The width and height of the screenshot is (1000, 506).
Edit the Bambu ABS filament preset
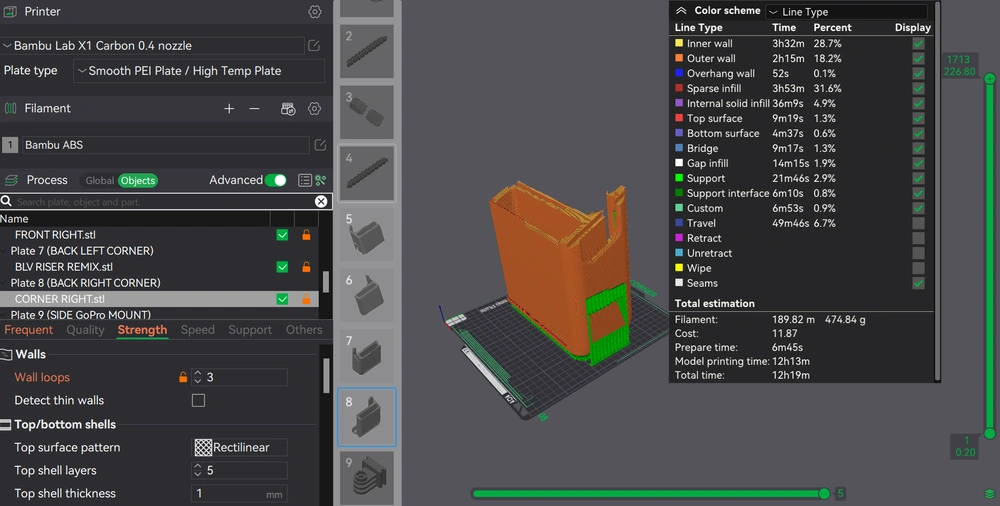(320, 145)
